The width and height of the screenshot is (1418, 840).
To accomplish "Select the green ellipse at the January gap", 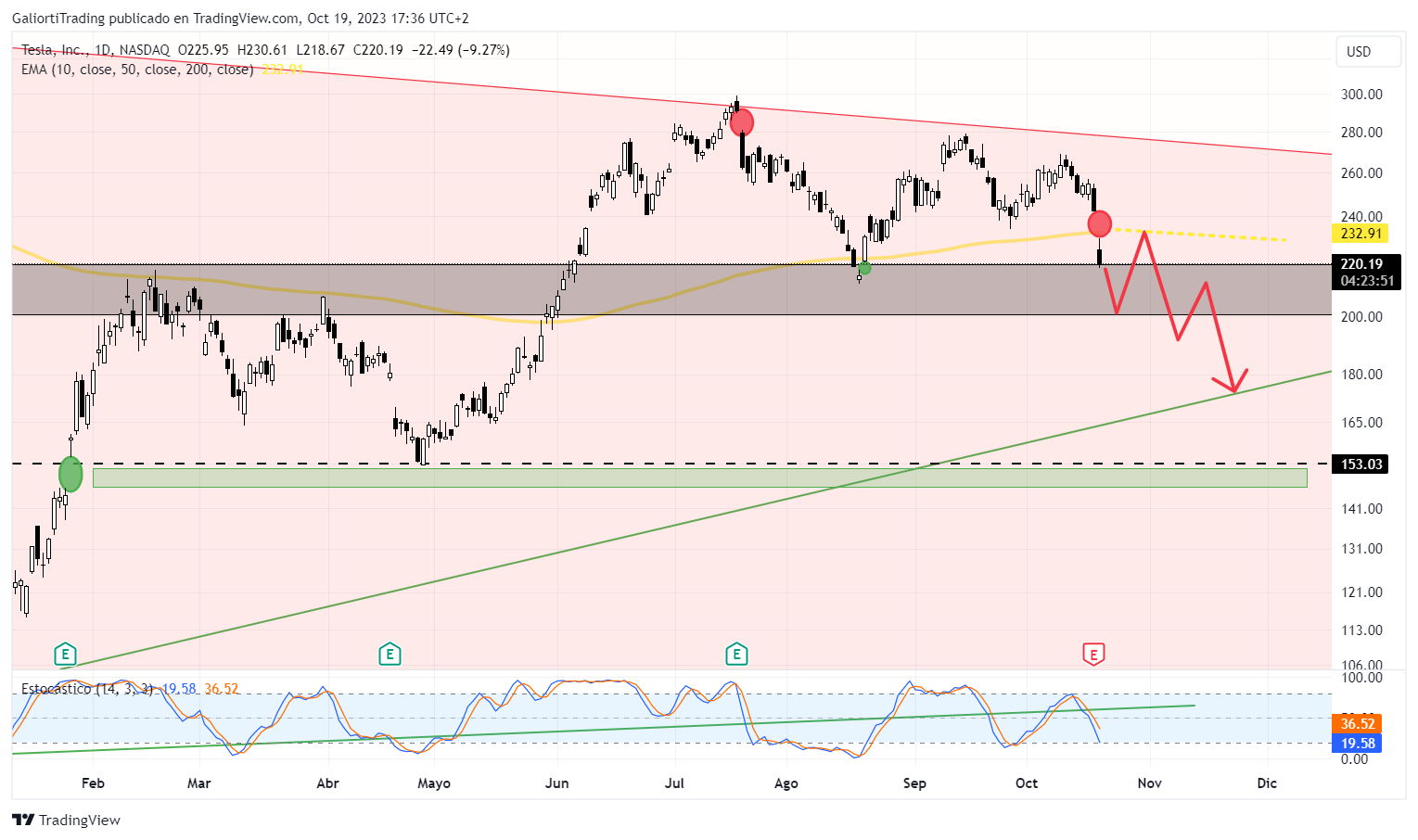I will (70, 474).
